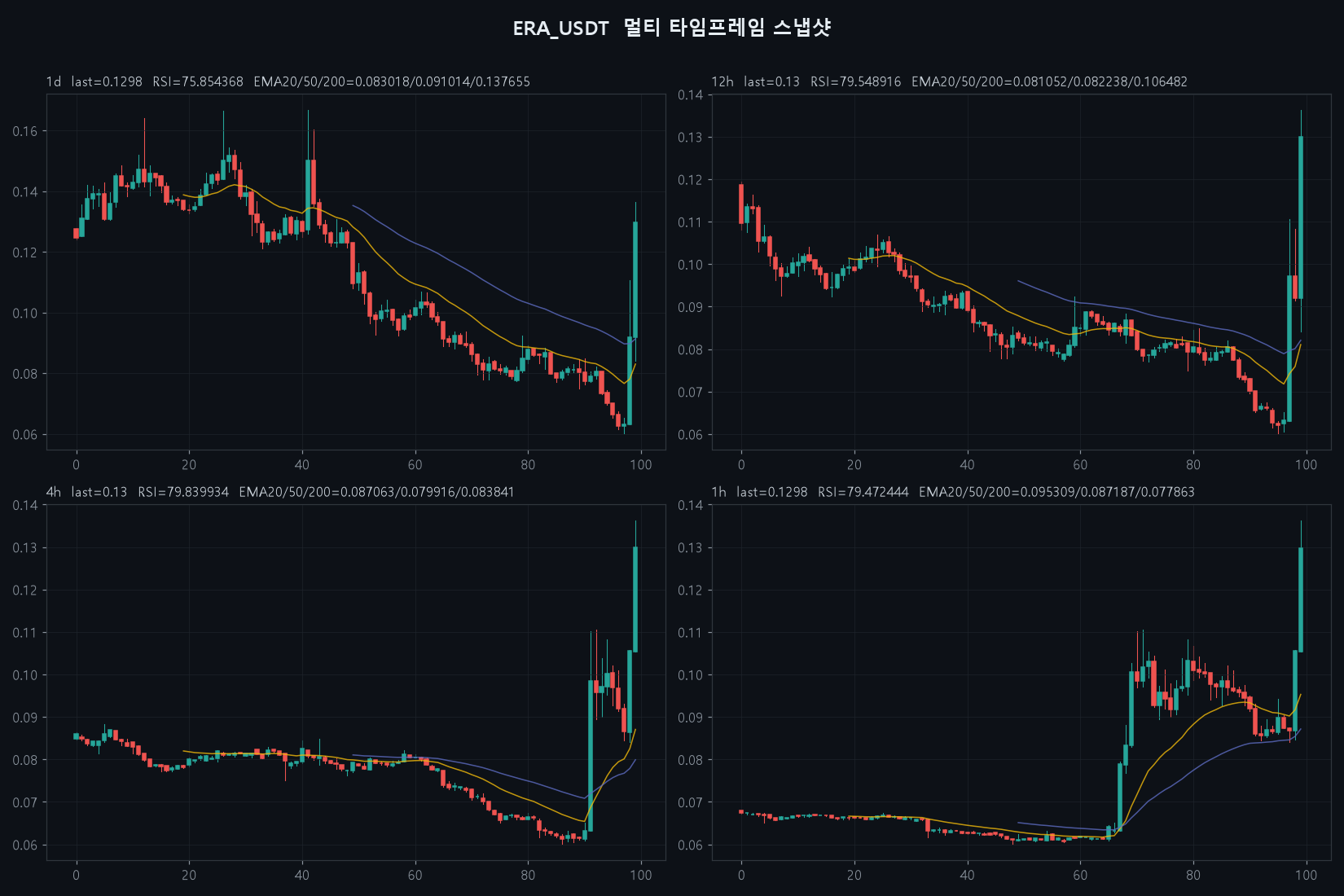
Task: Click the 0.06 y-axis label on 1h chart
Action: (690, 845)
